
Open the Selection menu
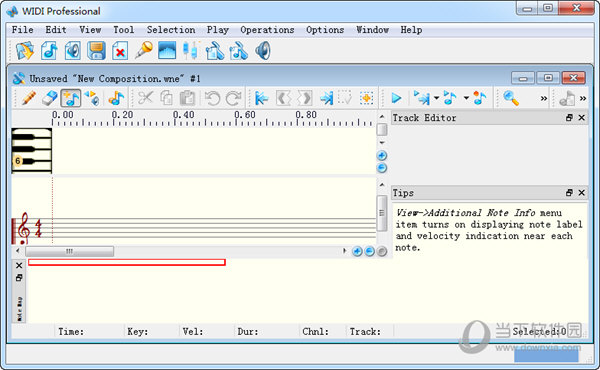[x=171, y=30]
